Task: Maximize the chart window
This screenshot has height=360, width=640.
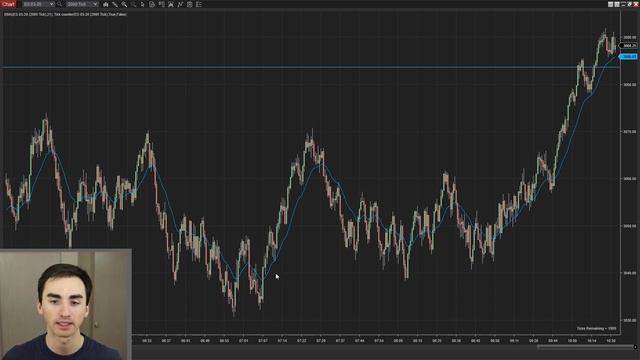Action: [629, 4]
